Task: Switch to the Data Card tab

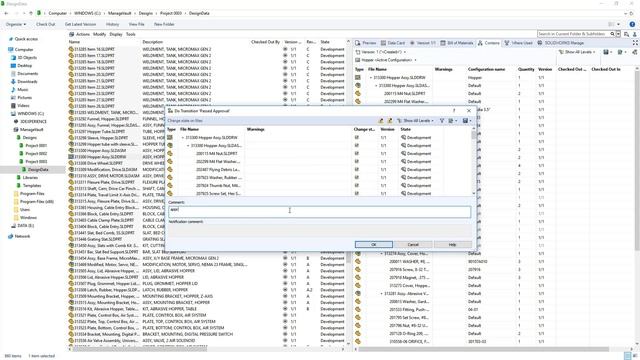Action: [x=393, y=43]
